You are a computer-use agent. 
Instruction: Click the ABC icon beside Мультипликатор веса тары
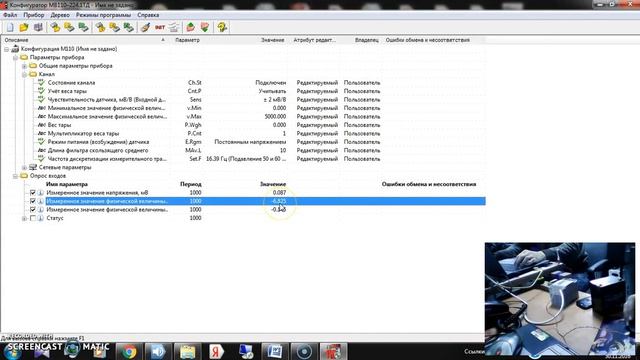[41, 133]
